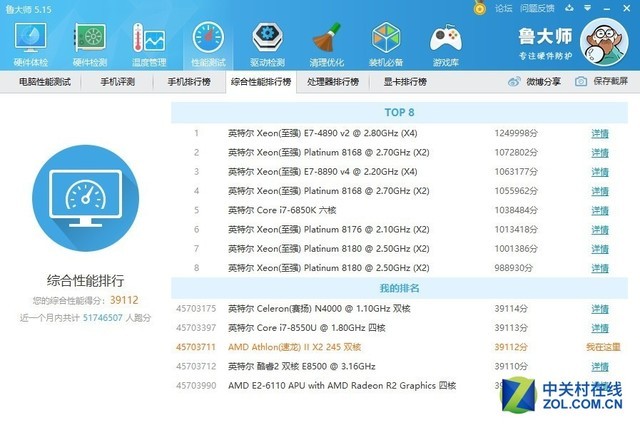This screenshot has height=425, width=640.
Task: Click the score 1038484分
Action: coord(516,210)
